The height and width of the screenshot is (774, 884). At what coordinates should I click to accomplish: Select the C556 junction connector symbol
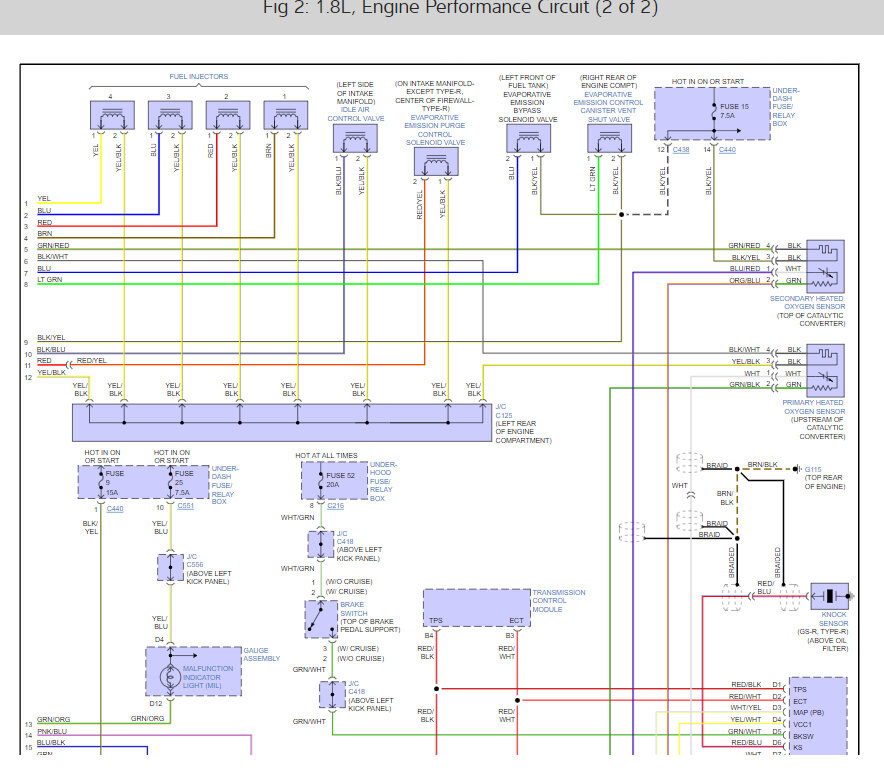click(170, 567)
